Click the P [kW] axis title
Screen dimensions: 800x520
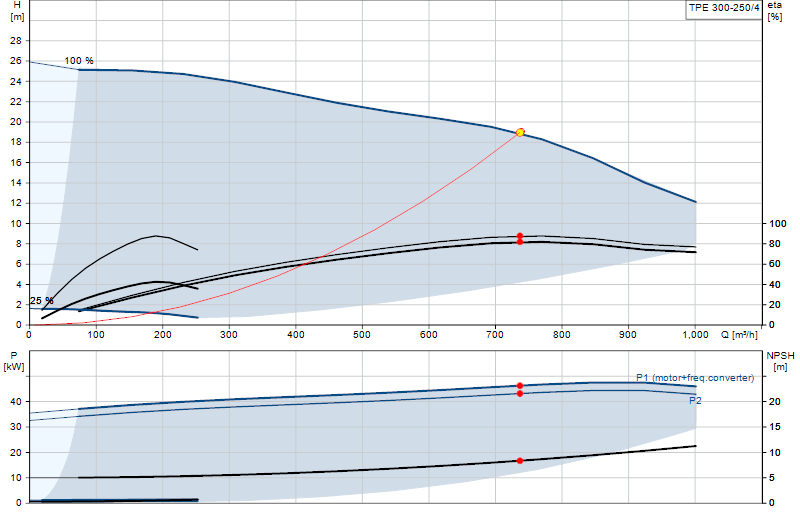[x=14, y=361]
